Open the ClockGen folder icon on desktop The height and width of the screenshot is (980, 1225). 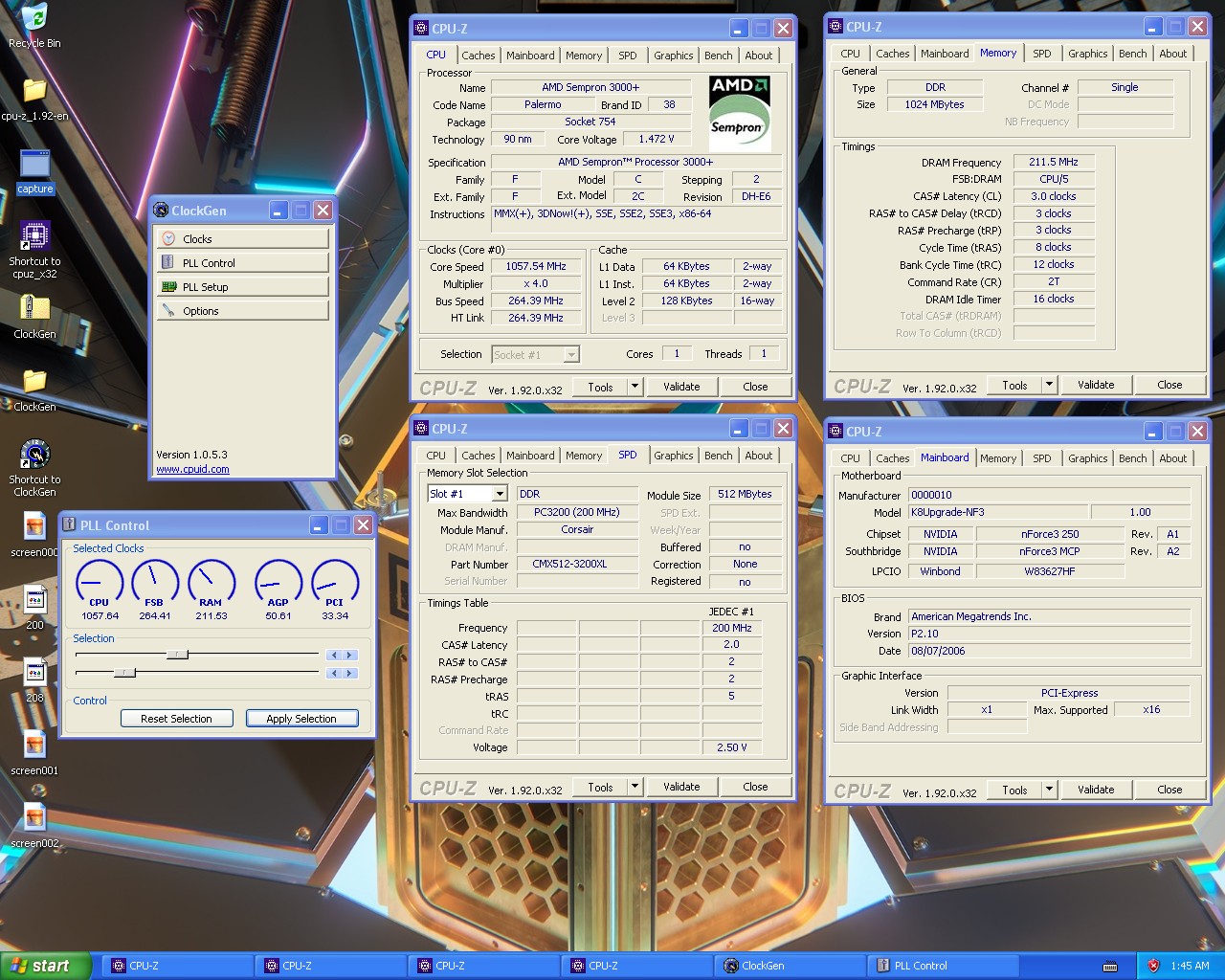click(x=34, y=381)
